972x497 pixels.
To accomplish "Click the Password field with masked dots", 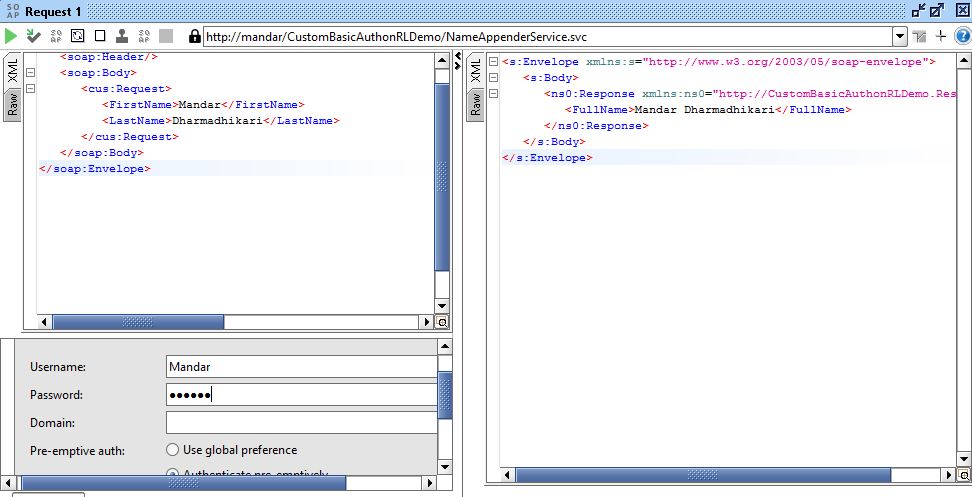I will click(x=302, y=395).
